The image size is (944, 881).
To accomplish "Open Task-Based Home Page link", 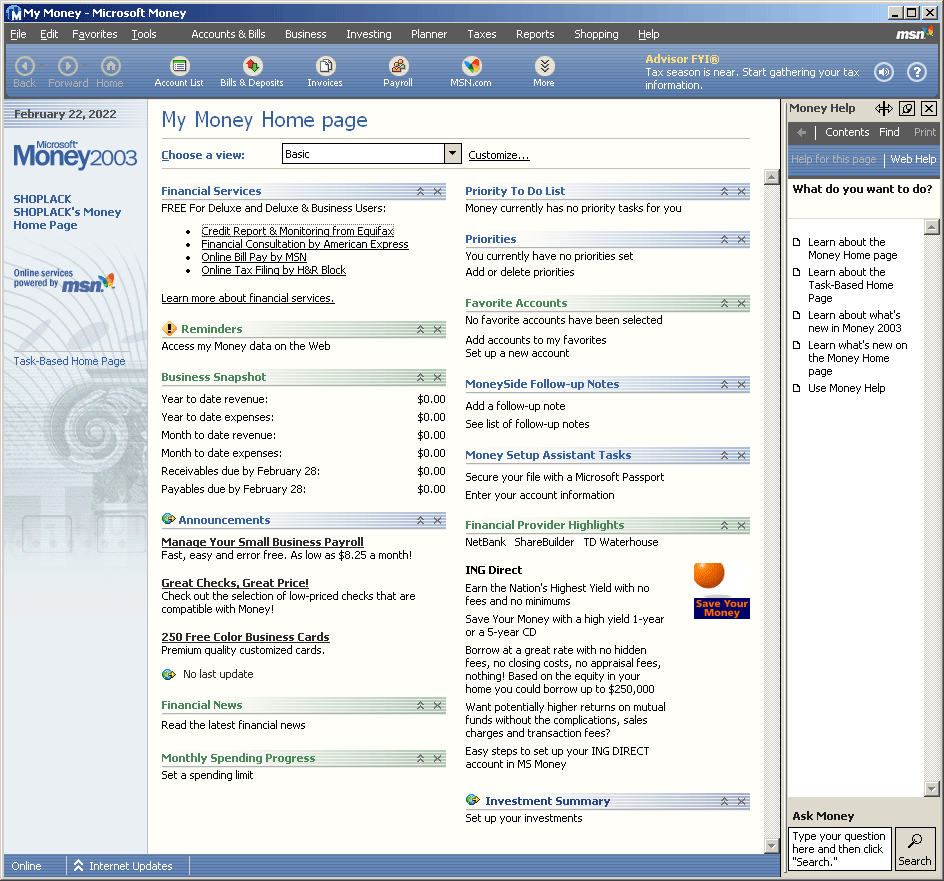I will [69, 361].
